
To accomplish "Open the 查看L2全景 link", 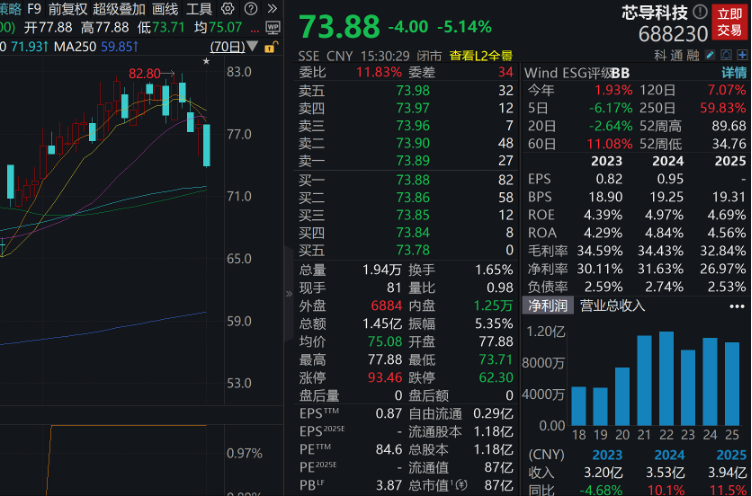I will tap(481, 56).
